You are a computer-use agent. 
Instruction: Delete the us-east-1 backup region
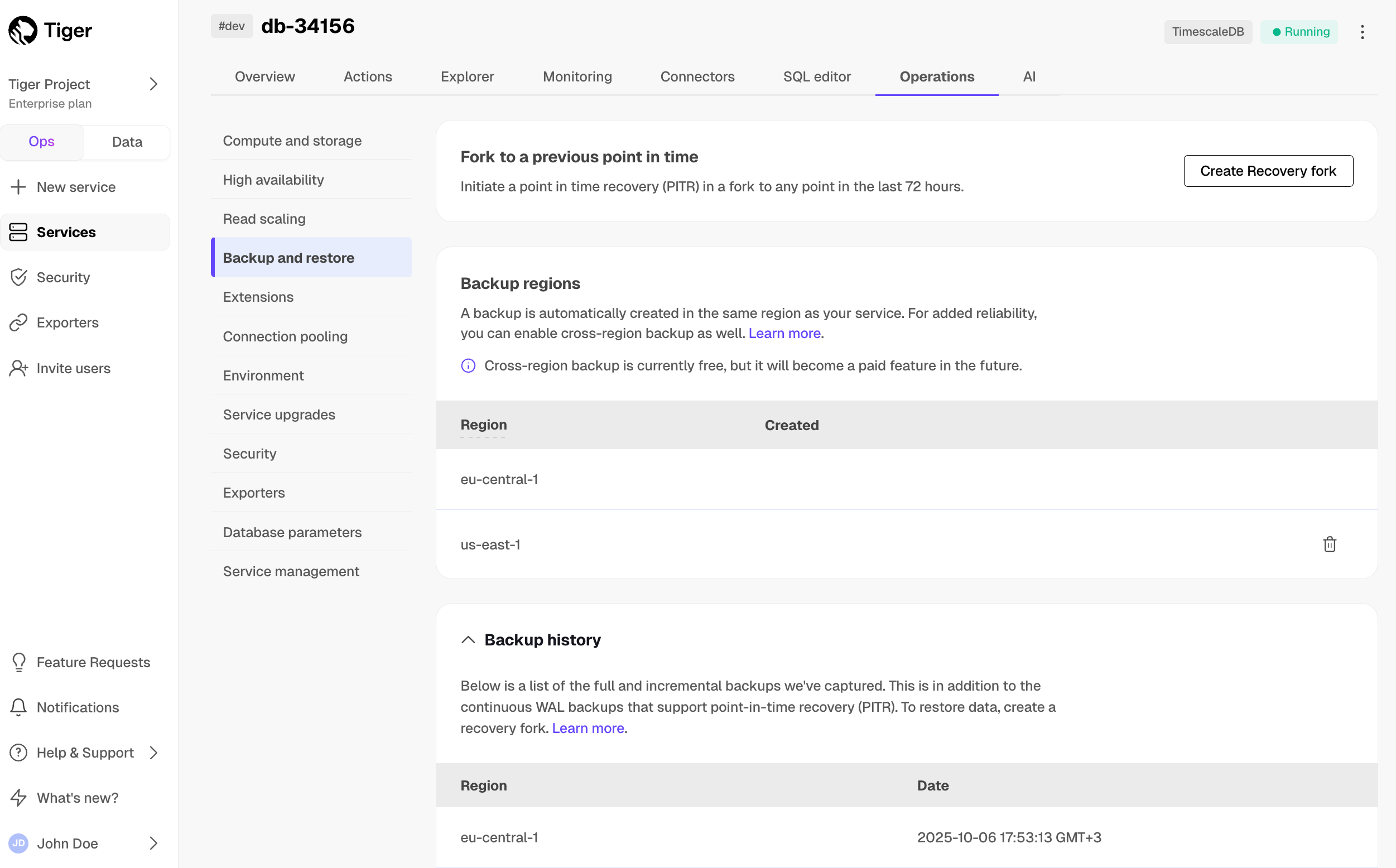point(1329,544)
